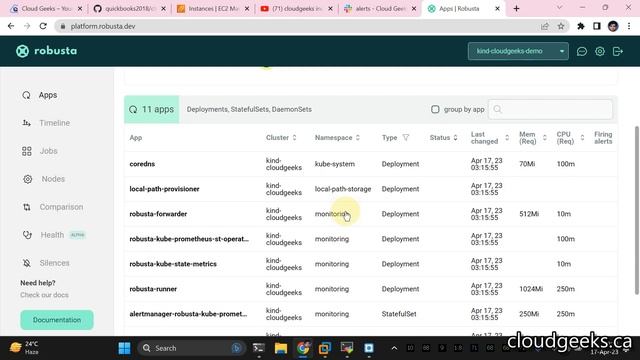Click the Check our docs link
Image resolution: width=640 pixels, height=360 pixels.
coord(44,295)
